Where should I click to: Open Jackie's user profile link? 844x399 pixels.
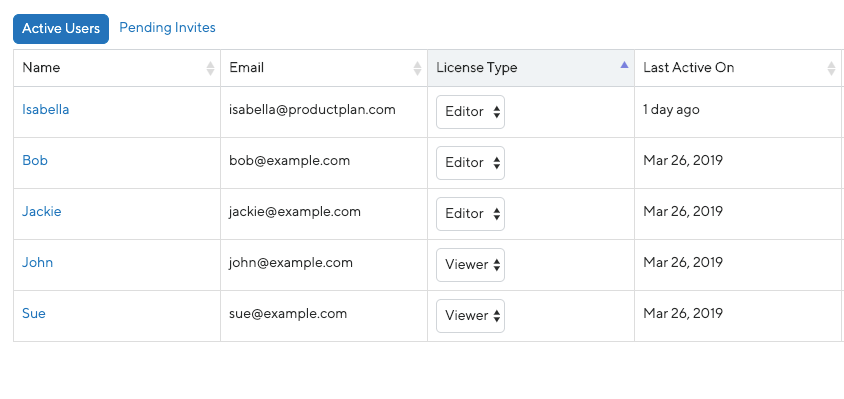click(x=41, y=211)
